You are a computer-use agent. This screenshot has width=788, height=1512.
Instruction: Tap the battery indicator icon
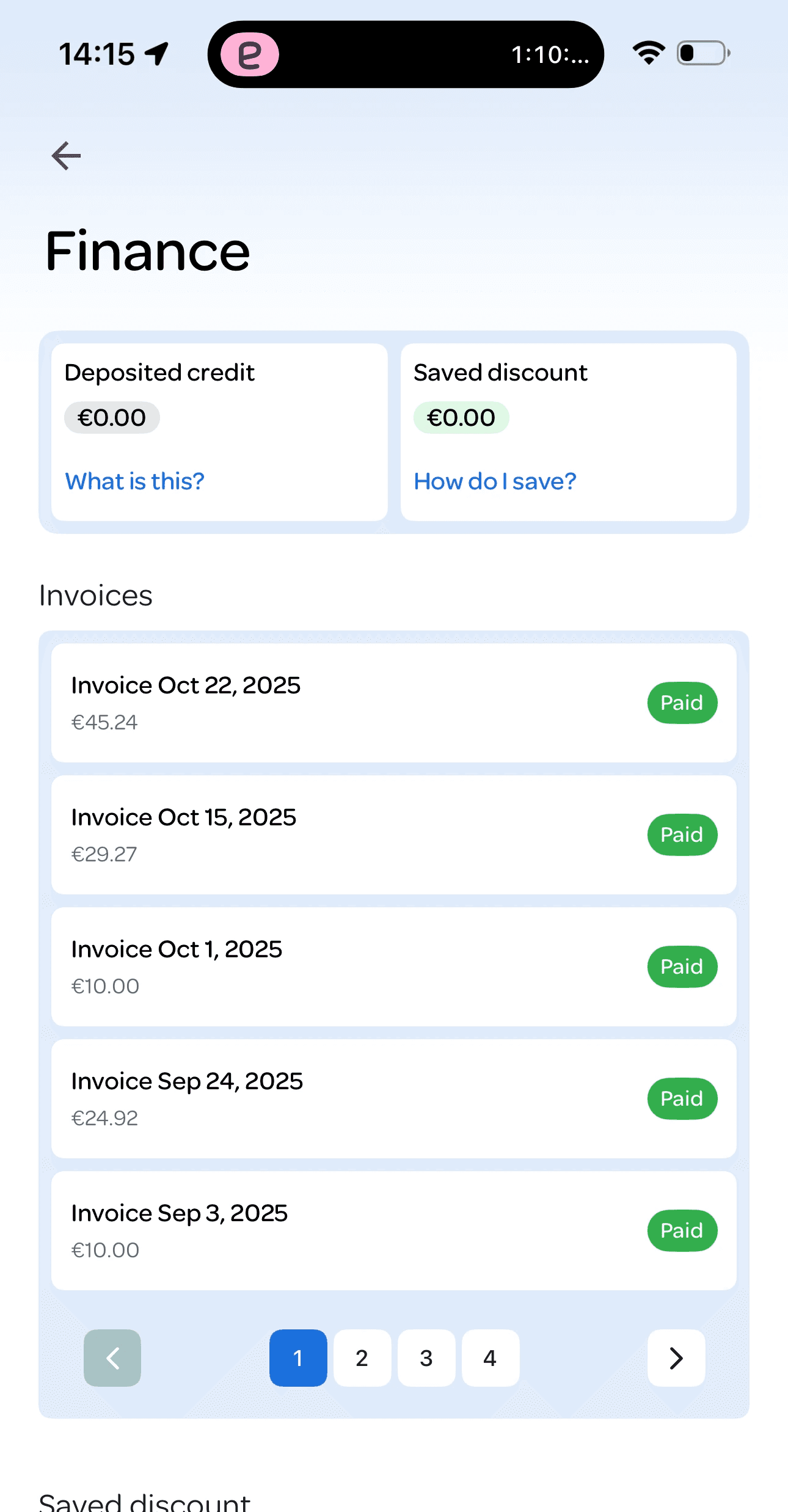point(703,53)
